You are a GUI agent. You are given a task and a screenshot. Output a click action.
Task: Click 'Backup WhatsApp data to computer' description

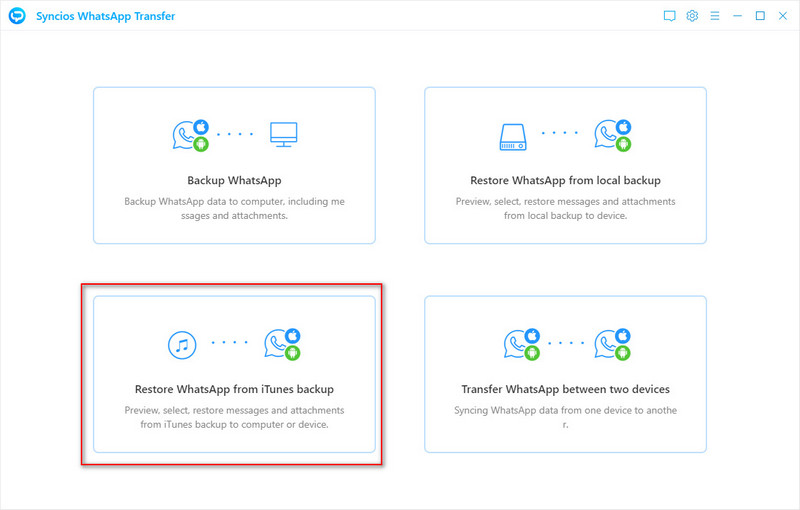point(234,209)
